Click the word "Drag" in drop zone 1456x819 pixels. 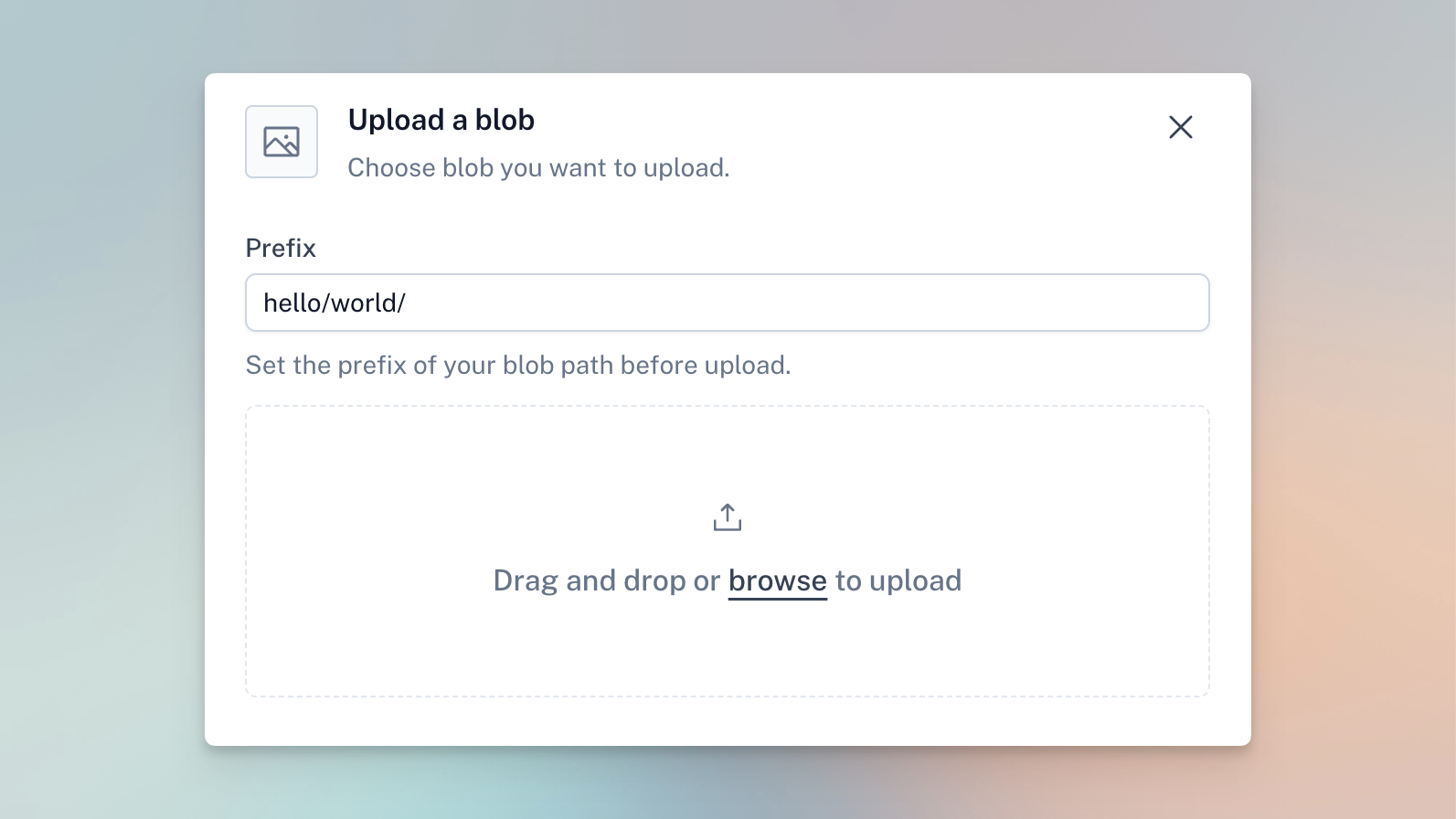click(526, 580)
